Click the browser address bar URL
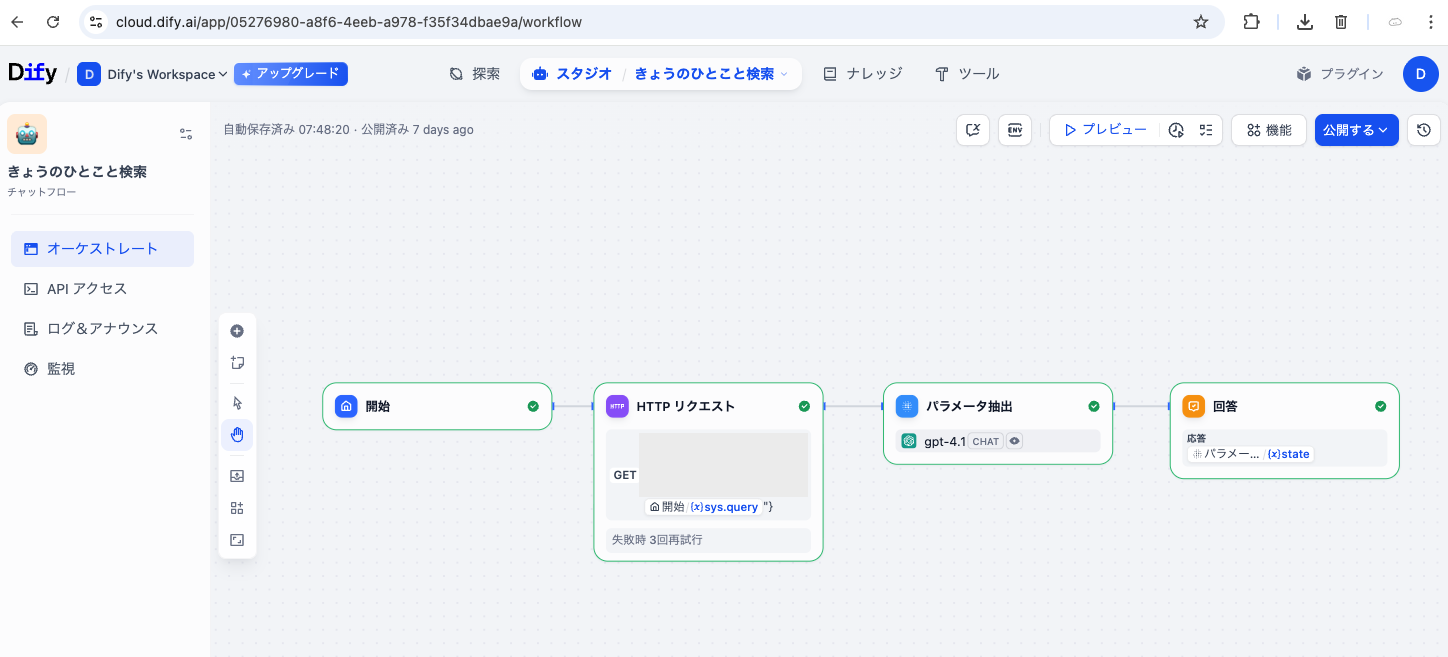Screen dimensions: 1448x657 tap(348, 22)
